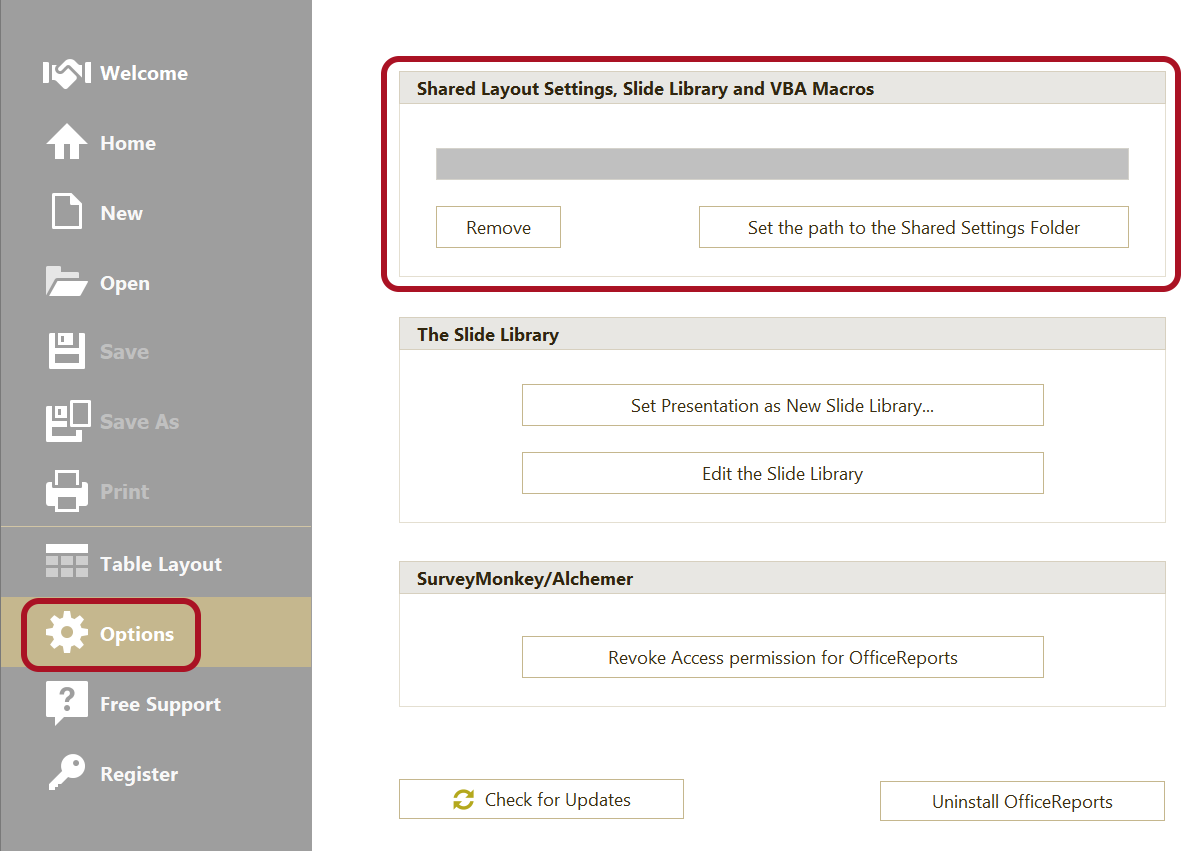Click Set Presentation as New Slide Library

(x=782, y=406)
